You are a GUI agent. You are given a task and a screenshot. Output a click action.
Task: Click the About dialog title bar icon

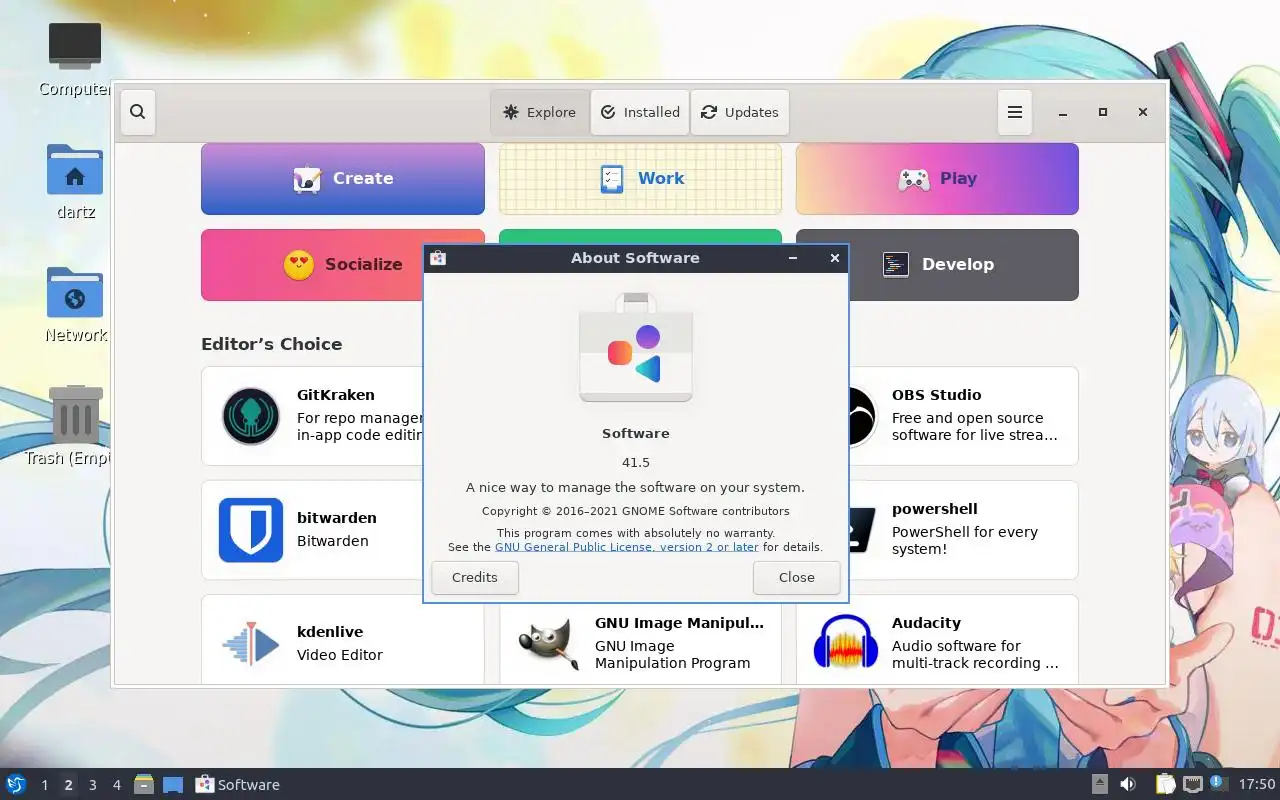click(x=437, y=258)
